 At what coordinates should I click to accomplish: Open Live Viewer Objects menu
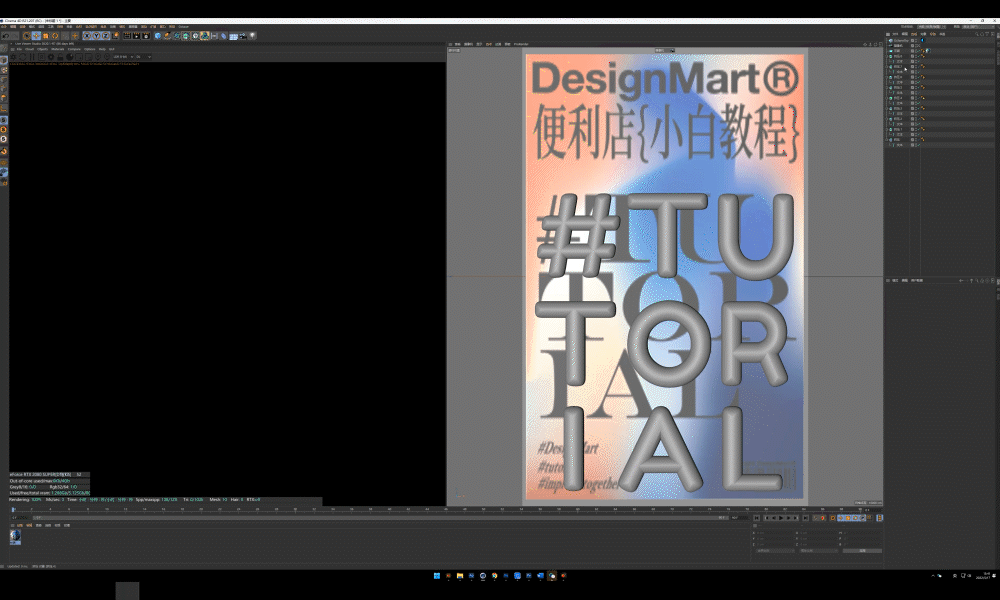point(42,49)
